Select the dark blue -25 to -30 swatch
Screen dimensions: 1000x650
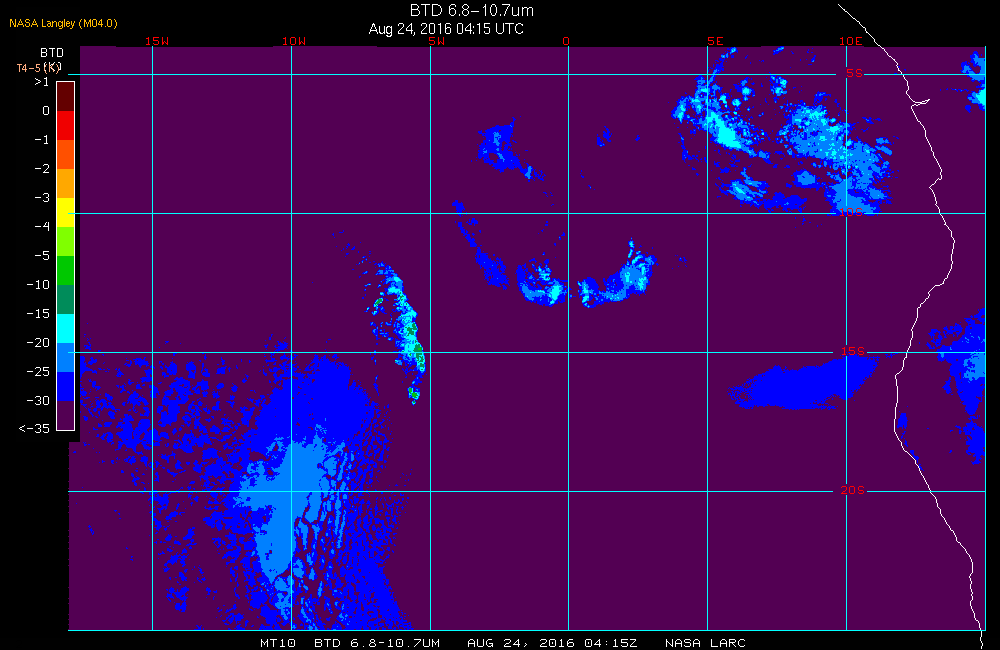(66, 387)
